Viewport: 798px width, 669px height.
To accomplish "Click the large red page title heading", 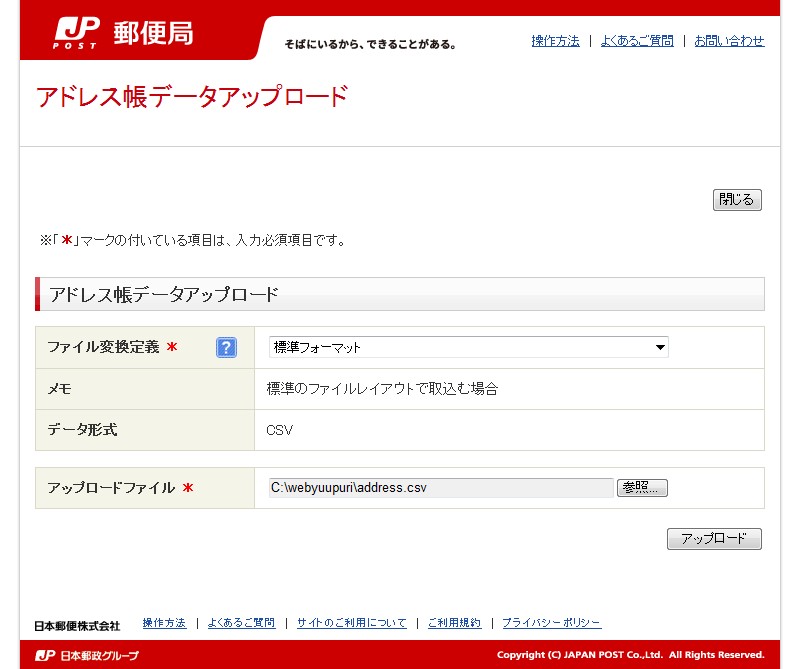I will tap(192, 97).
